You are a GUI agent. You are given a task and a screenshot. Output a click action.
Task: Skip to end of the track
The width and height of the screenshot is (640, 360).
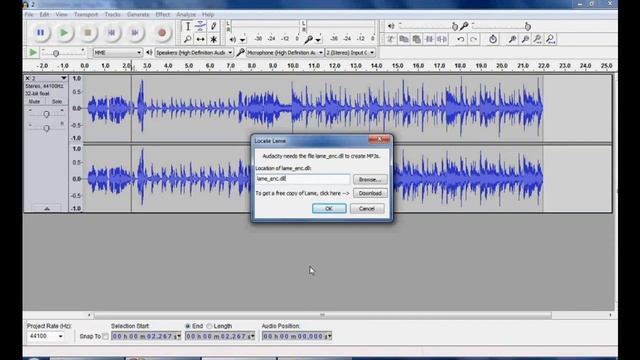135,33
